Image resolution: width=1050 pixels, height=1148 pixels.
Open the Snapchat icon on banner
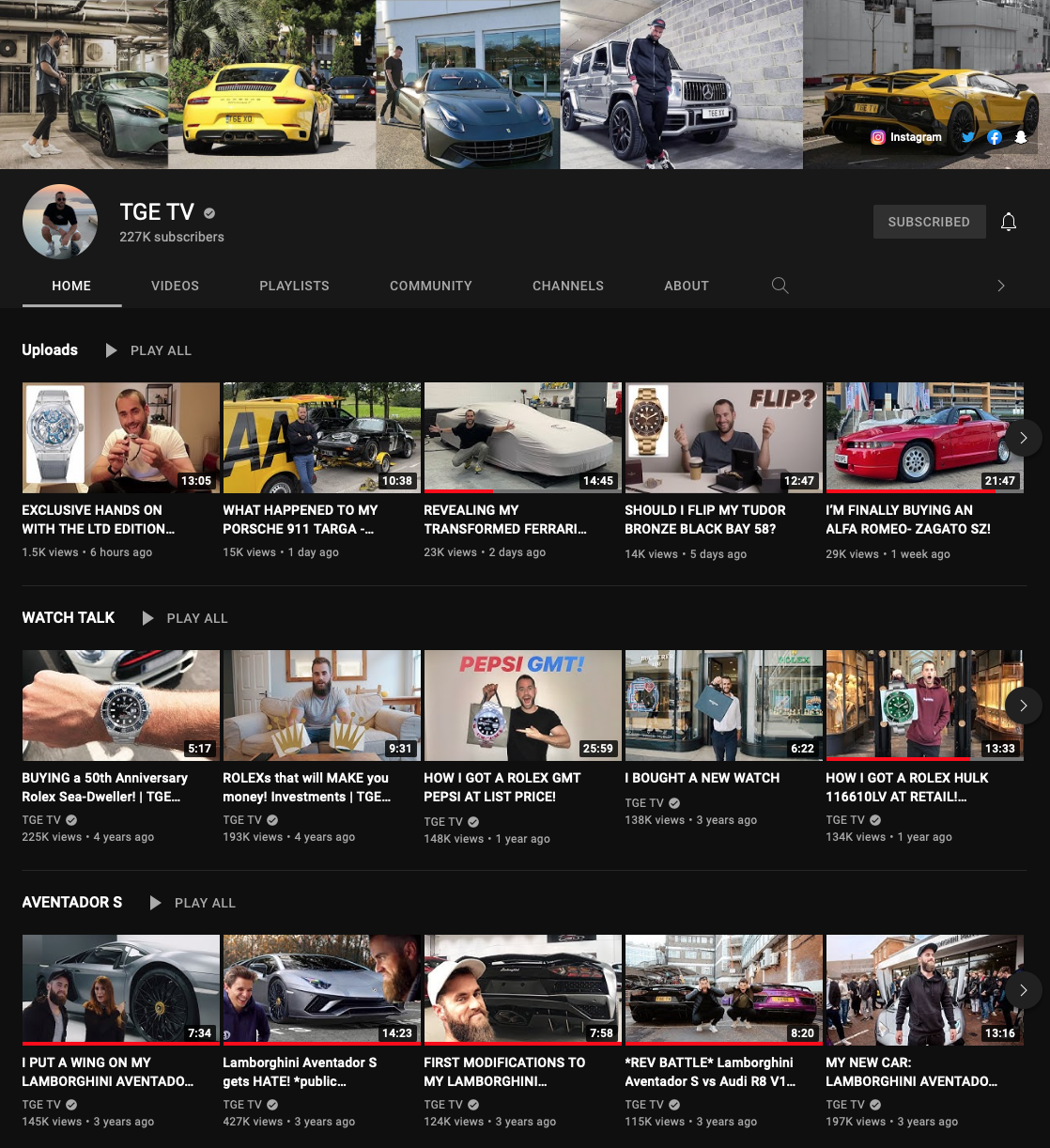[x=1021, y=137]
